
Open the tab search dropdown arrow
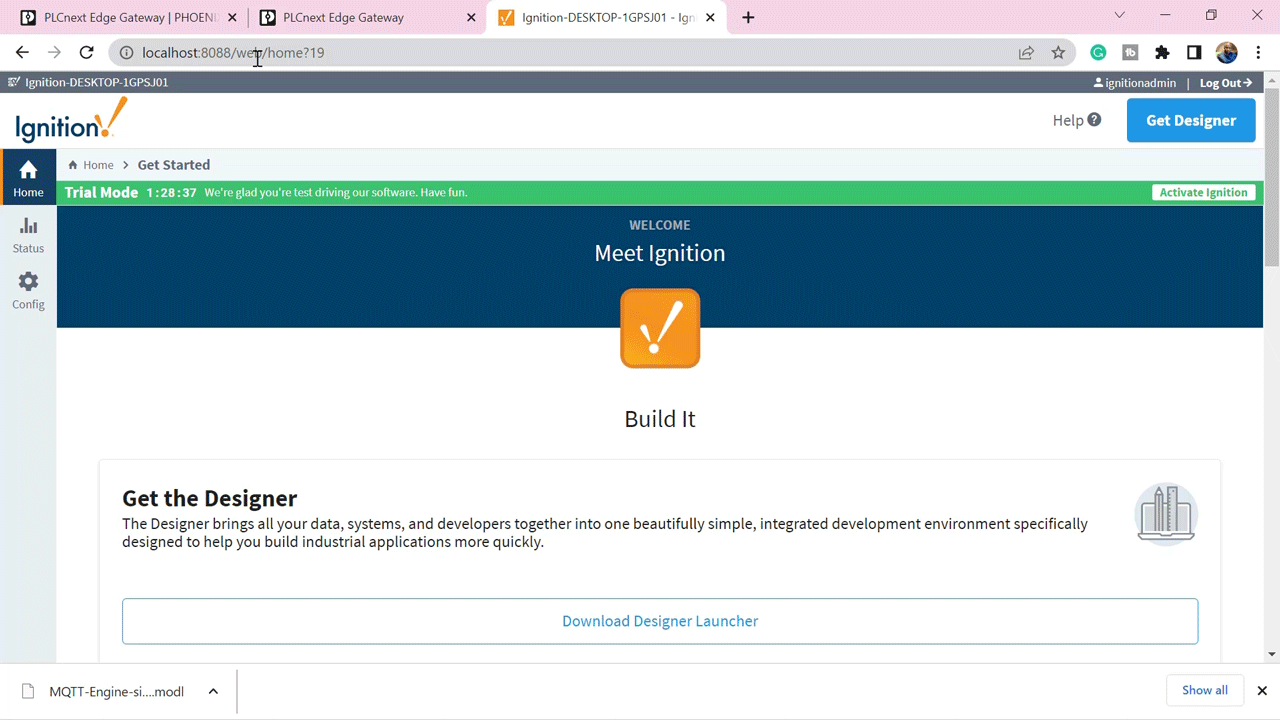[1119, 15]
